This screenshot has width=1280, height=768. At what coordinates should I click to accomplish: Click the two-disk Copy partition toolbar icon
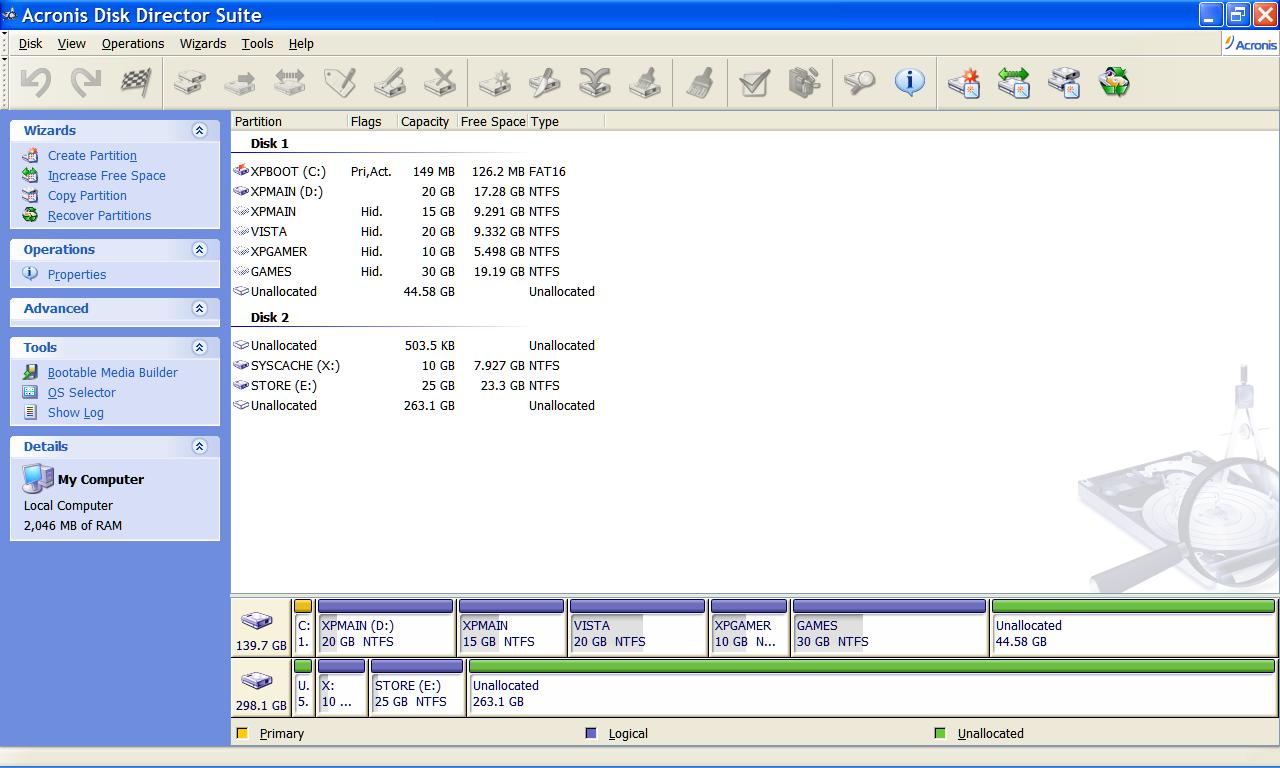pyautogui.click(x=189, y=82)
